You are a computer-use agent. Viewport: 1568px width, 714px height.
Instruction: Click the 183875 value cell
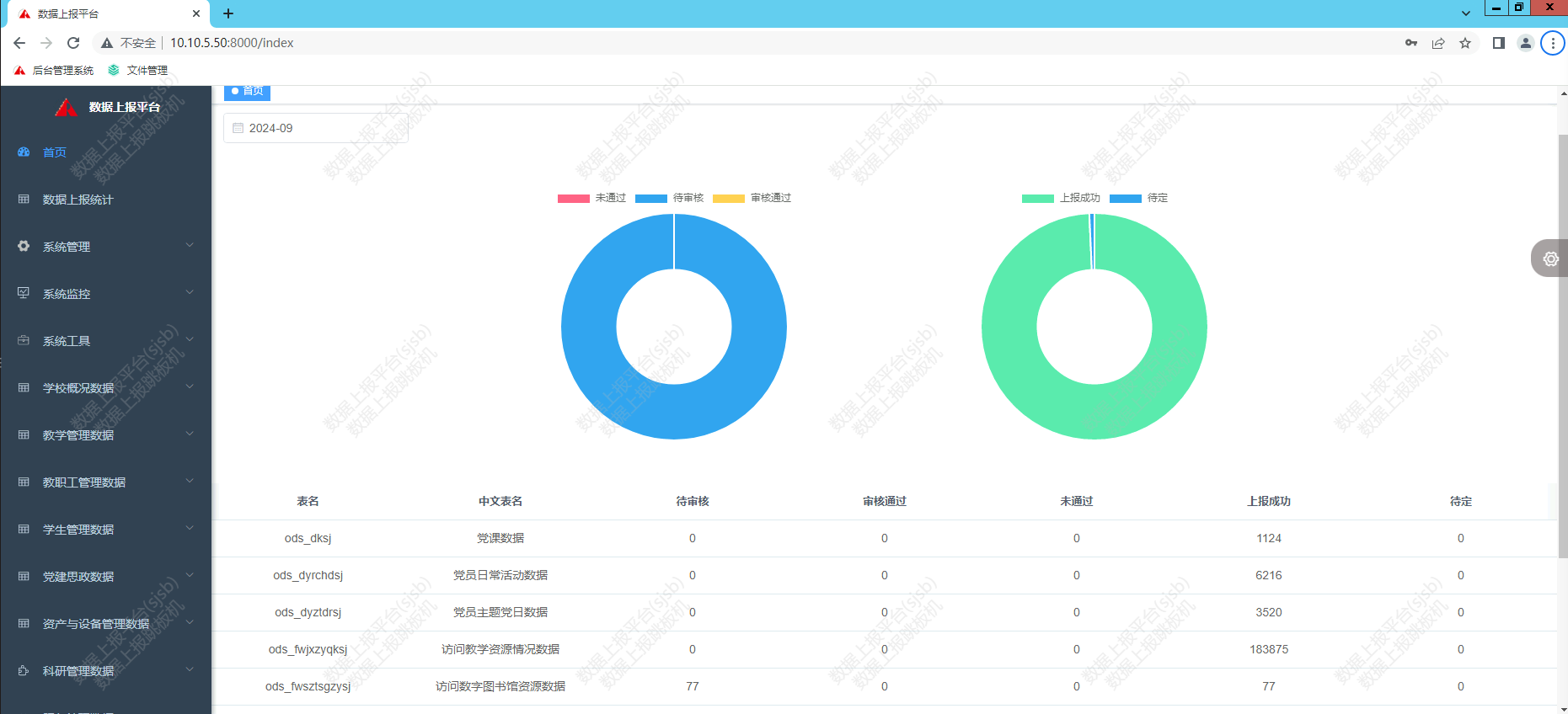coord(1269,649)
